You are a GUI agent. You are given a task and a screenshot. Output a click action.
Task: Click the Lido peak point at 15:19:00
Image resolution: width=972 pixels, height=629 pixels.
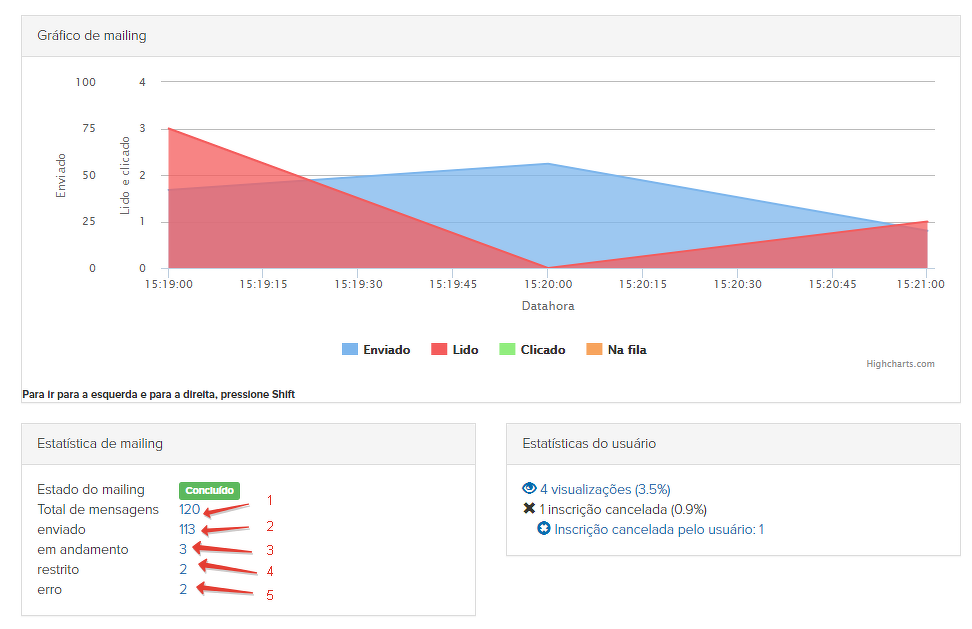(169, 128)
